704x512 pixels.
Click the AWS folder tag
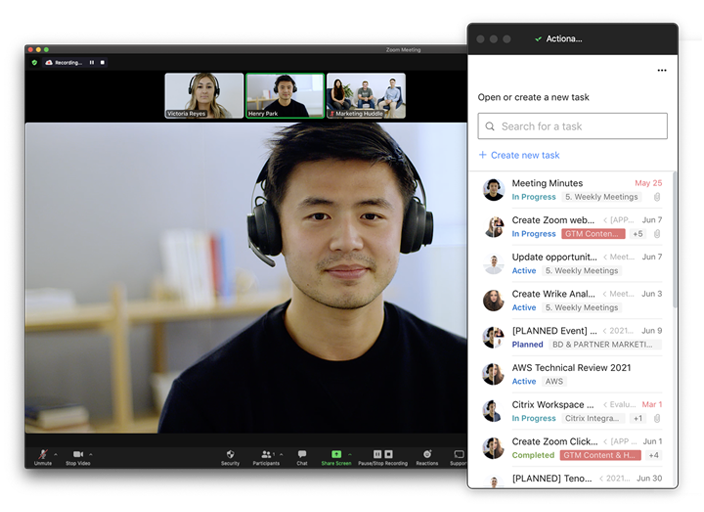[x=554, y=381]
